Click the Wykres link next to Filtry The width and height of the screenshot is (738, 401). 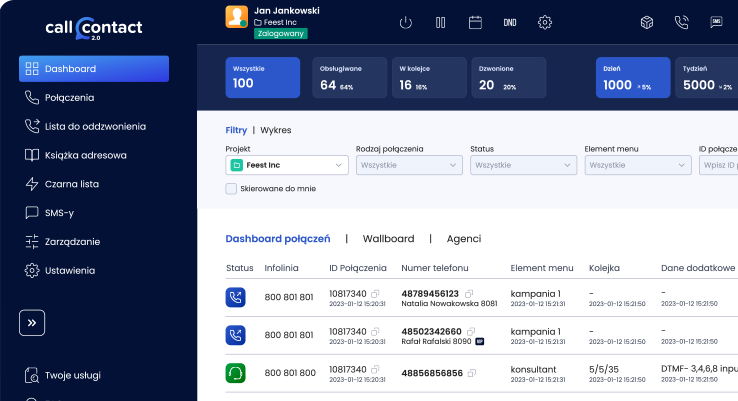pos(276,130)
